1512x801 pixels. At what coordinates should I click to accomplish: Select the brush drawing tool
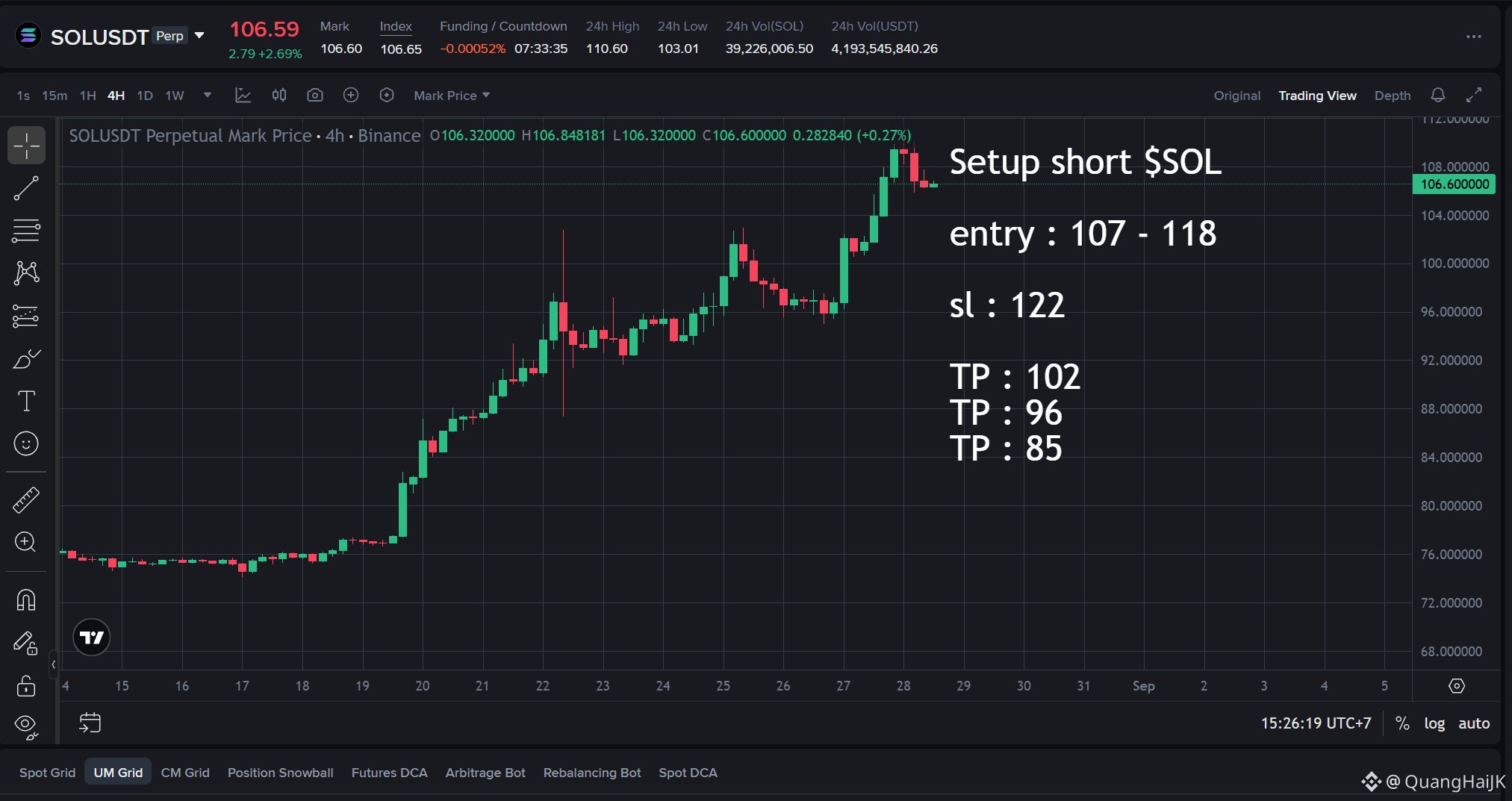point(26,359)
